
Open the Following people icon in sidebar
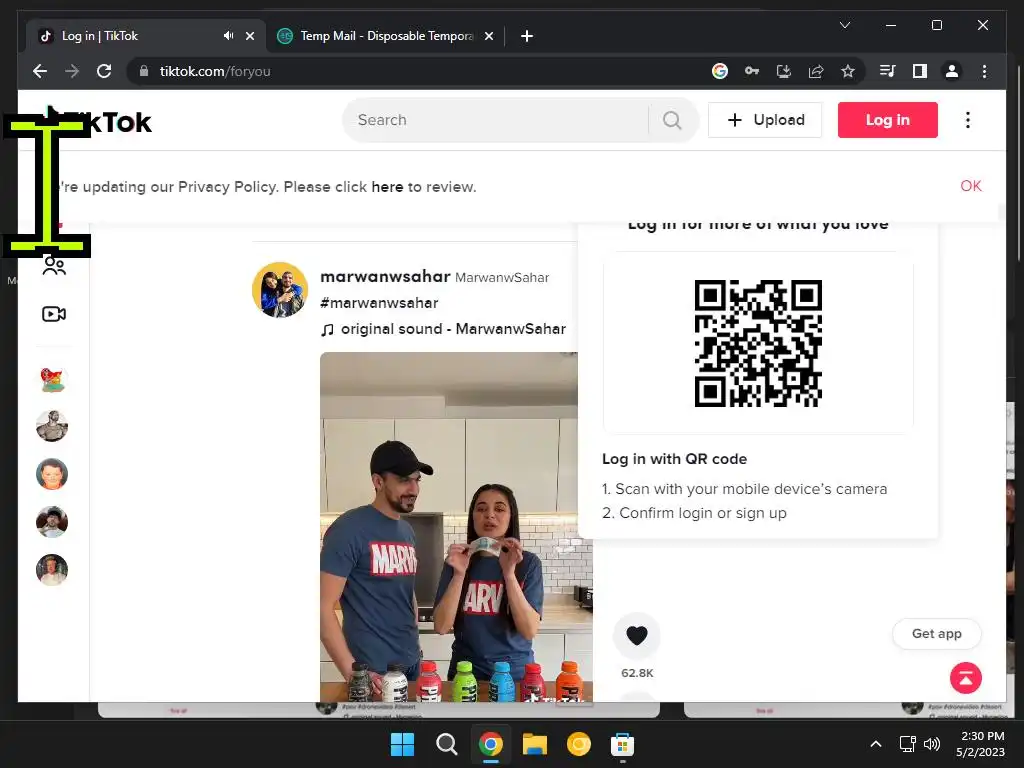[54, 265]
